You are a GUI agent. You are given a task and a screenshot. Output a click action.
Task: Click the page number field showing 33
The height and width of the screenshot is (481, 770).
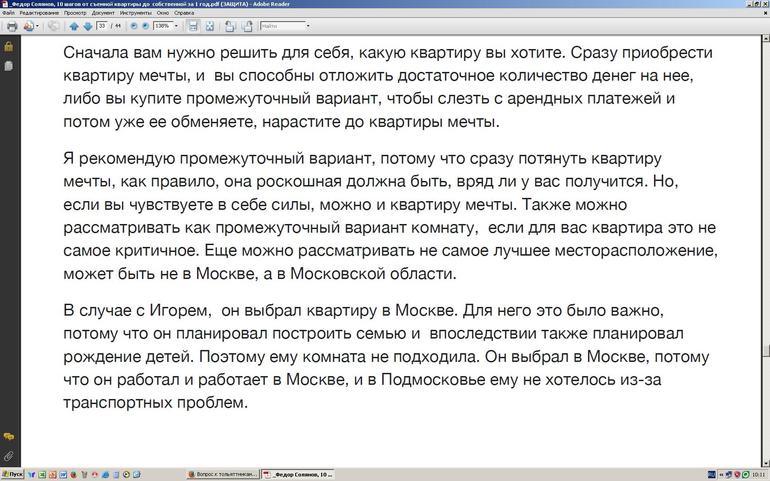[x=102, y=26]
